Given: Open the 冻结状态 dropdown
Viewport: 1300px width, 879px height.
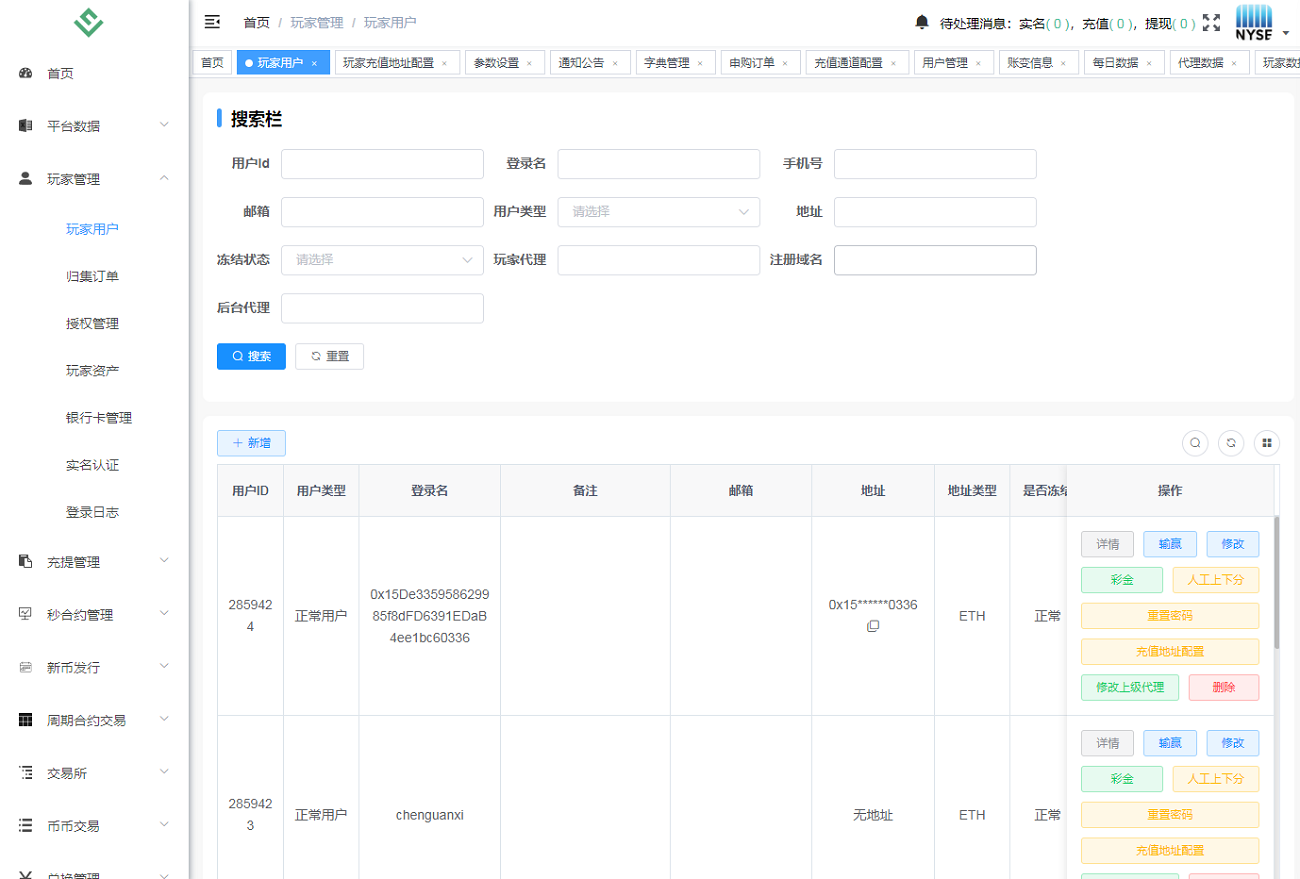Looking at the screenshot, I should tap(382, 260).
